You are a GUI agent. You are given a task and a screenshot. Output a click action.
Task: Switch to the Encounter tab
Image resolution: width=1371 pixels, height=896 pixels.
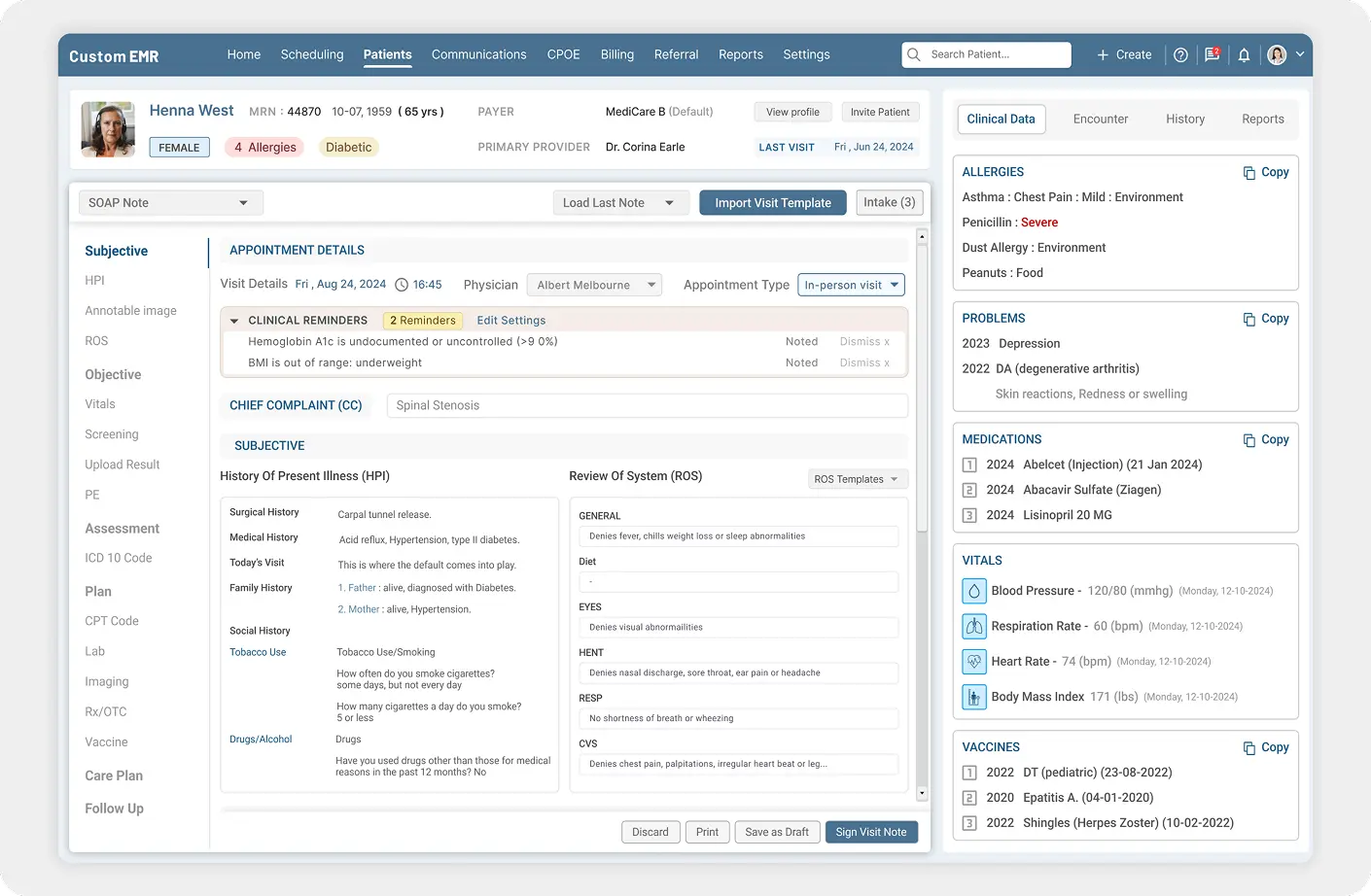tap(1100, 118)
